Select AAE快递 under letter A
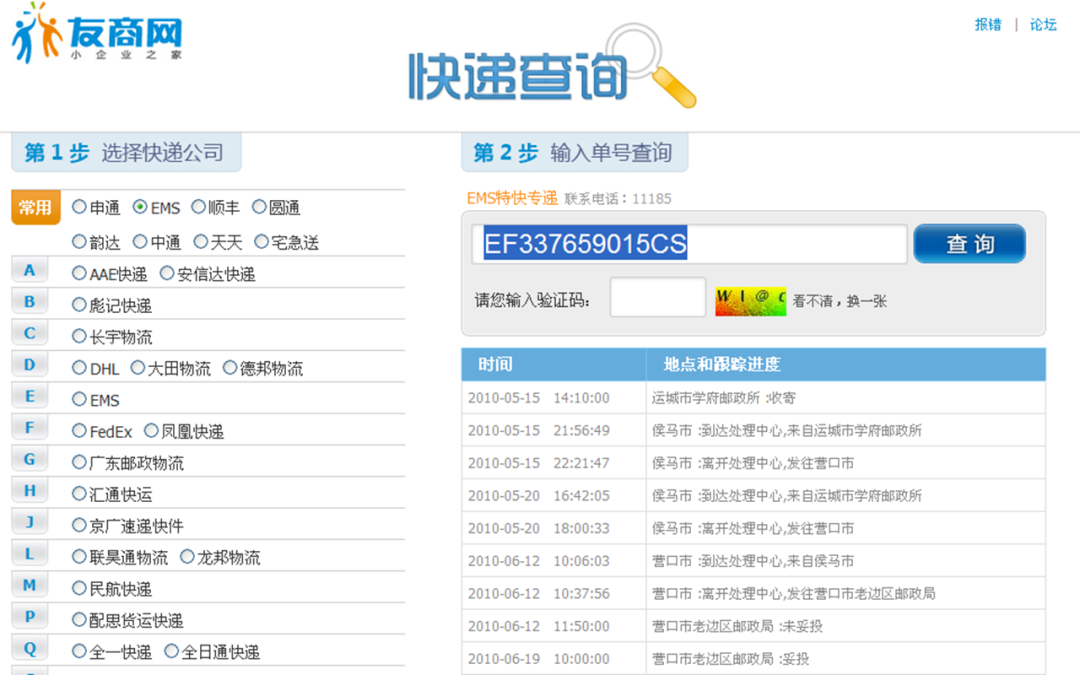The height and width of the screenshot is (675, 1080). point(79,273)
